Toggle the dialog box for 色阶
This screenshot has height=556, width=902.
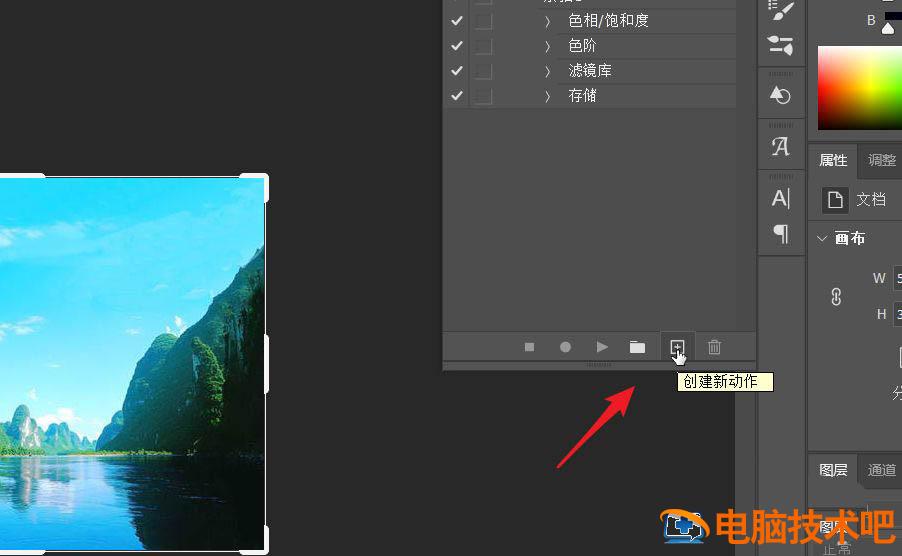click(483, 45)
